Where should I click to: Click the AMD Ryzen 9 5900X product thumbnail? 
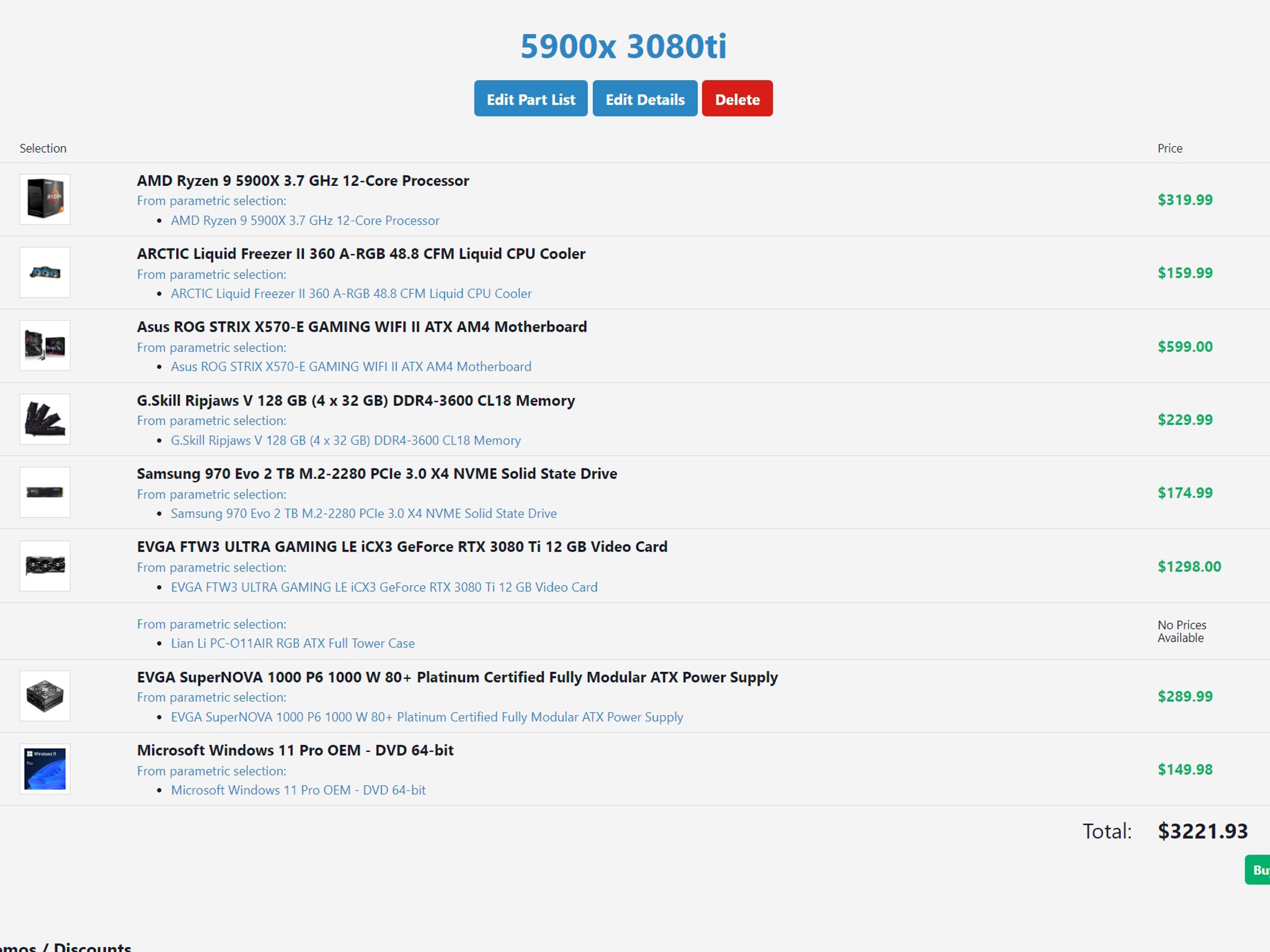tap(45, 199)
